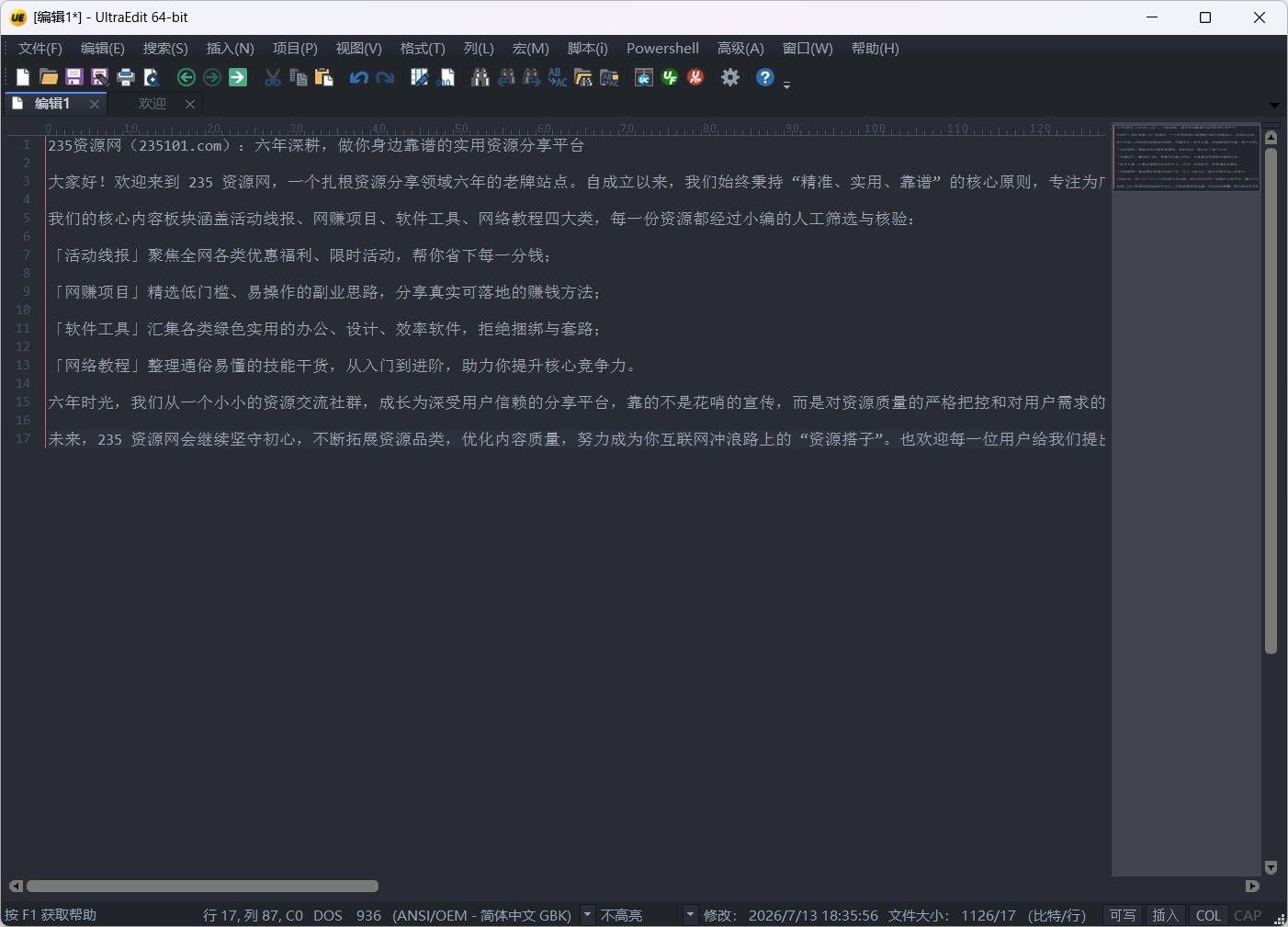
Task: Switch to hex mode with the toolbar icon
Action: [446, 78]
